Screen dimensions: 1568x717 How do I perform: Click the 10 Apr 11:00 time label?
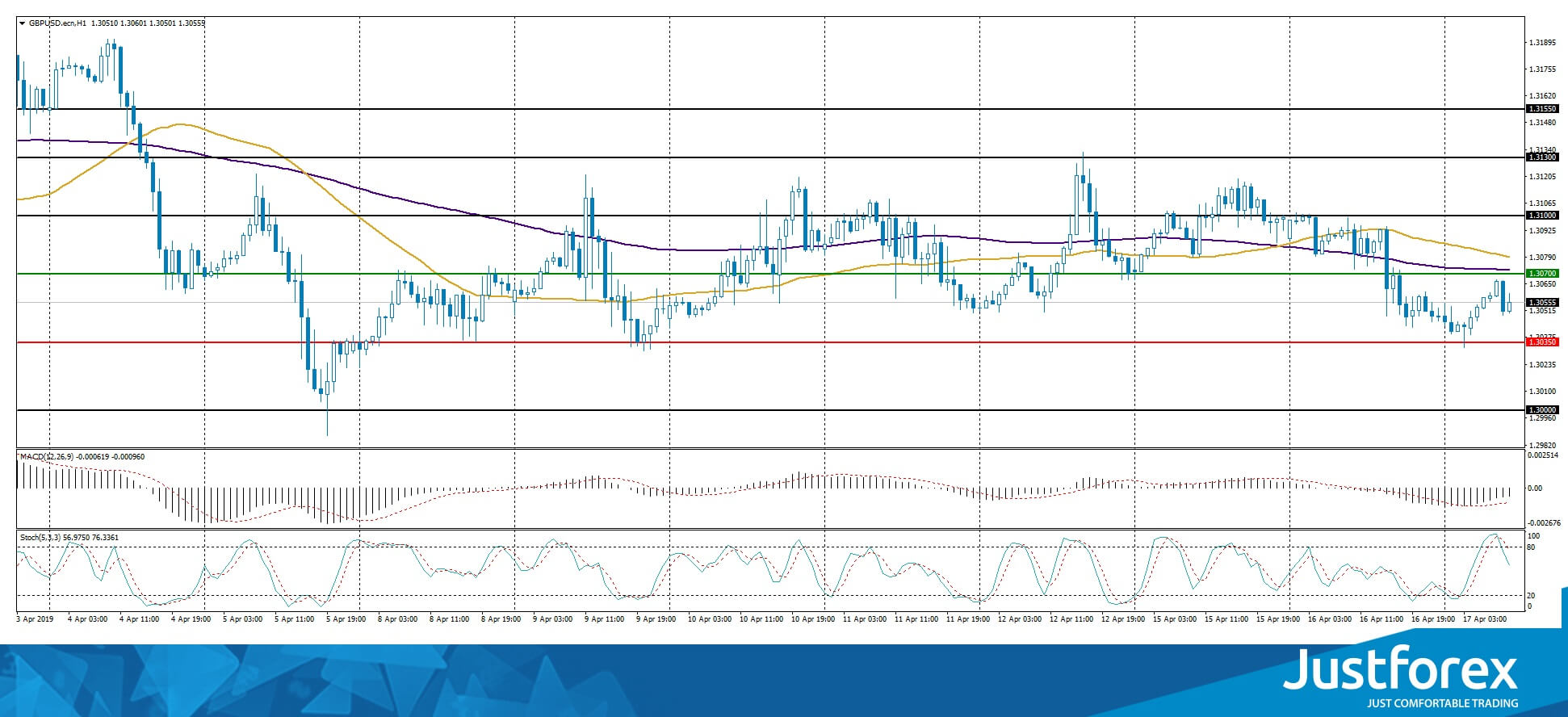click(x=761, y=619)
